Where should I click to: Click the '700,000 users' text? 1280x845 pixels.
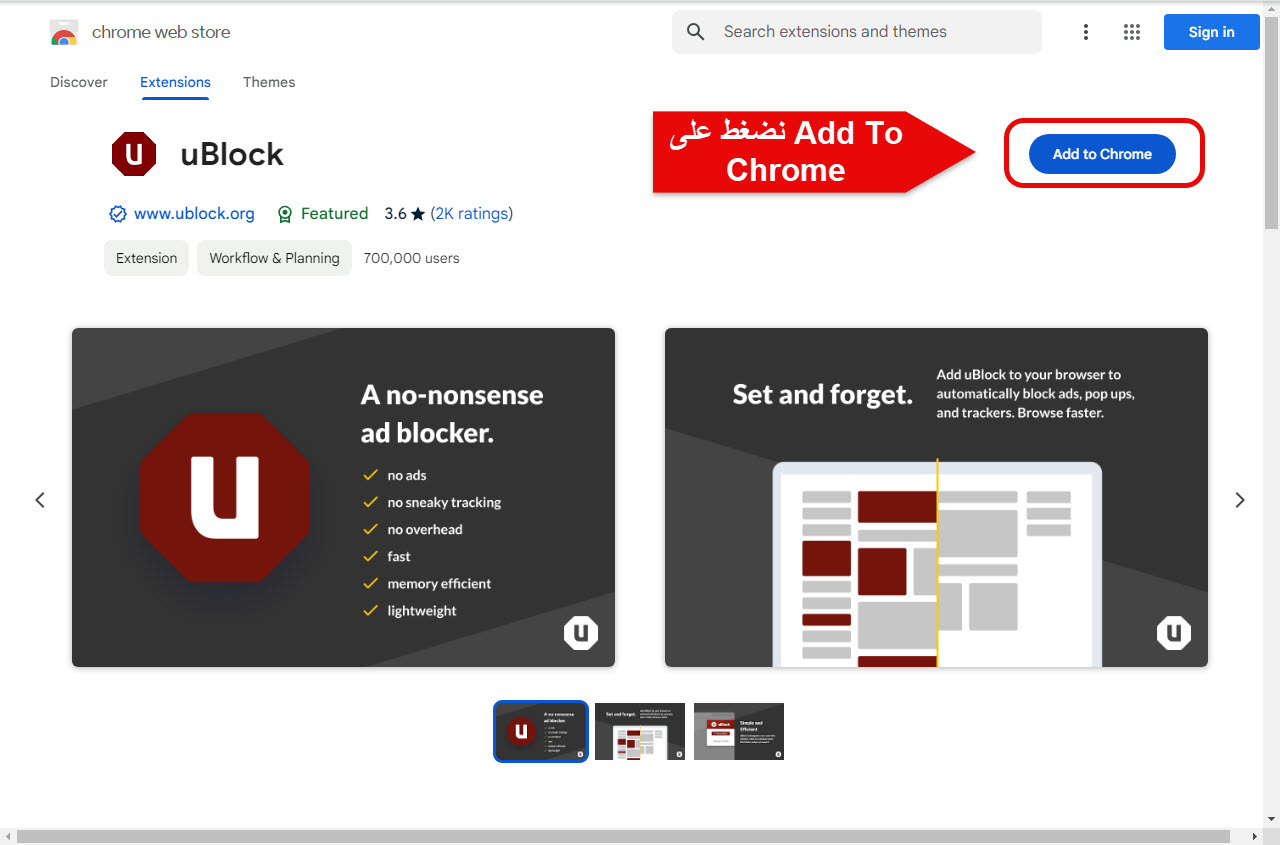point(412,258)
